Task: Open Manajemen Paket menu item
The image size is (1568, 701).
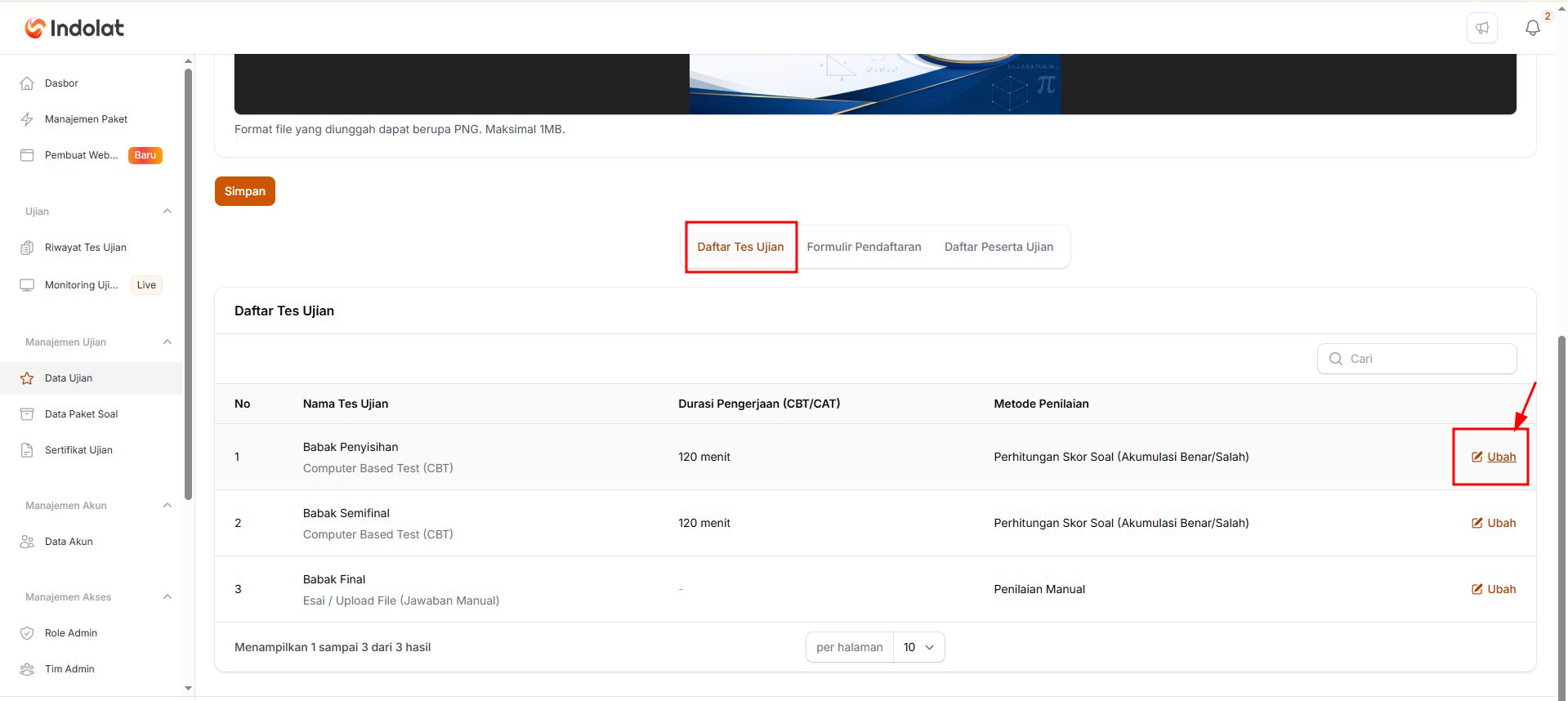Action: coord(91,119)
